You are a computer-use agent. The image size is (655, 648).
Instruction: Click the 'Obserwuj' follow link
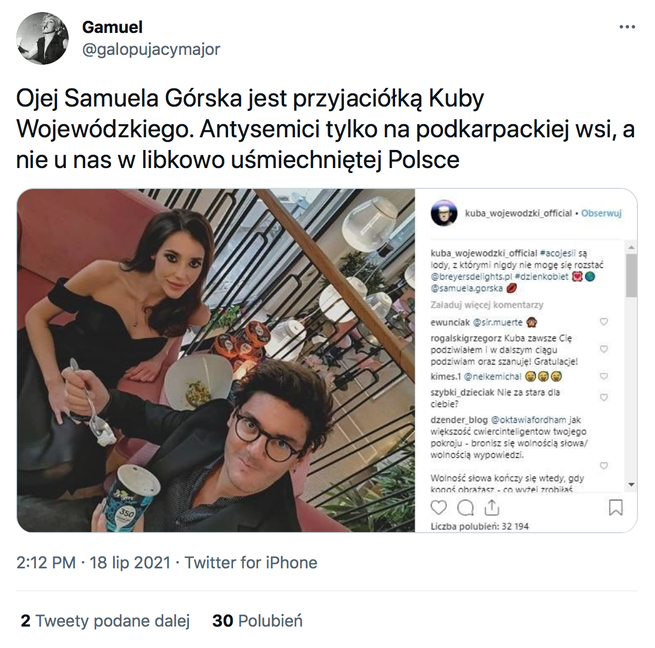601,213
